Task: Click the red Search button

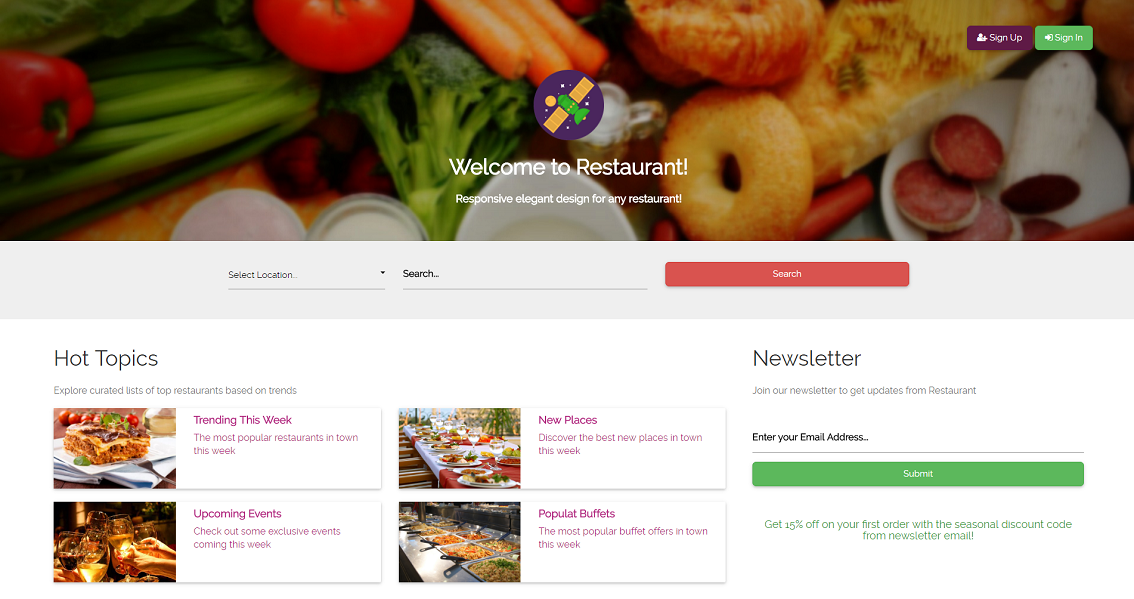Action: click(787, 274)
